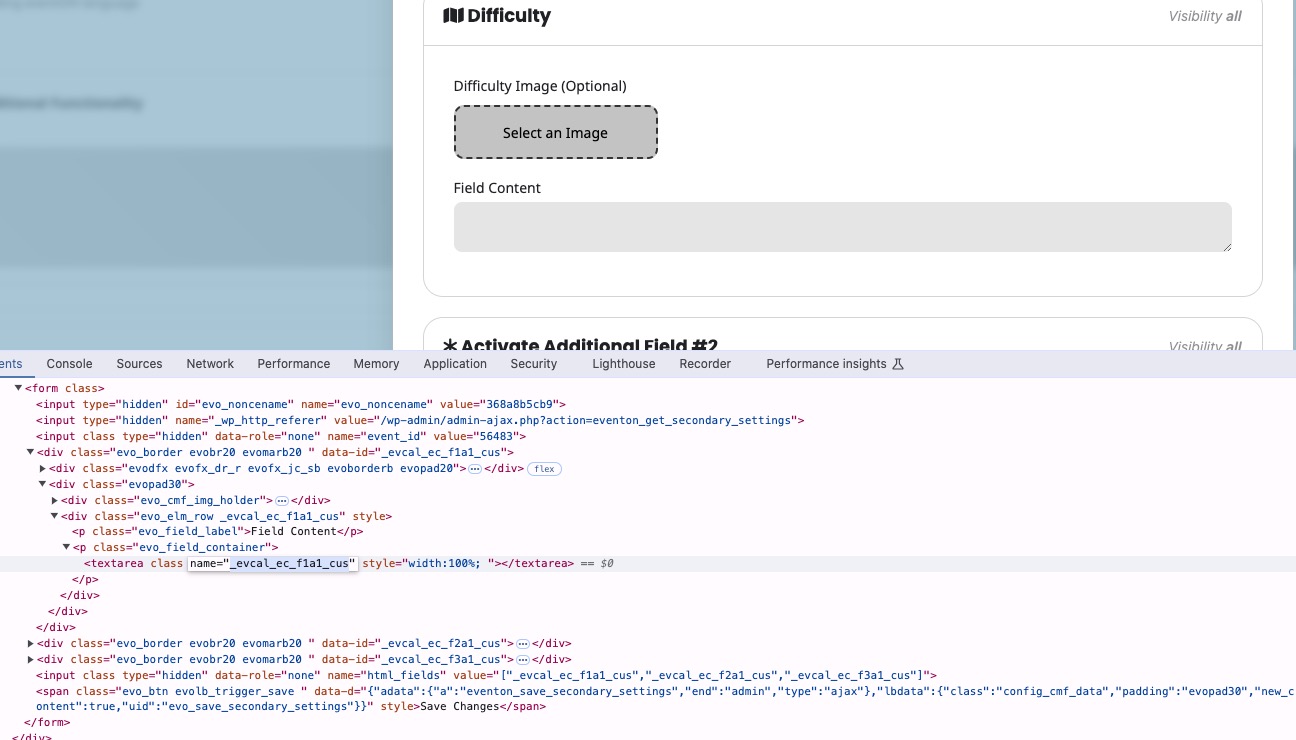Open the Security tab
The image size is (1296, 740).
pos(534,364)
